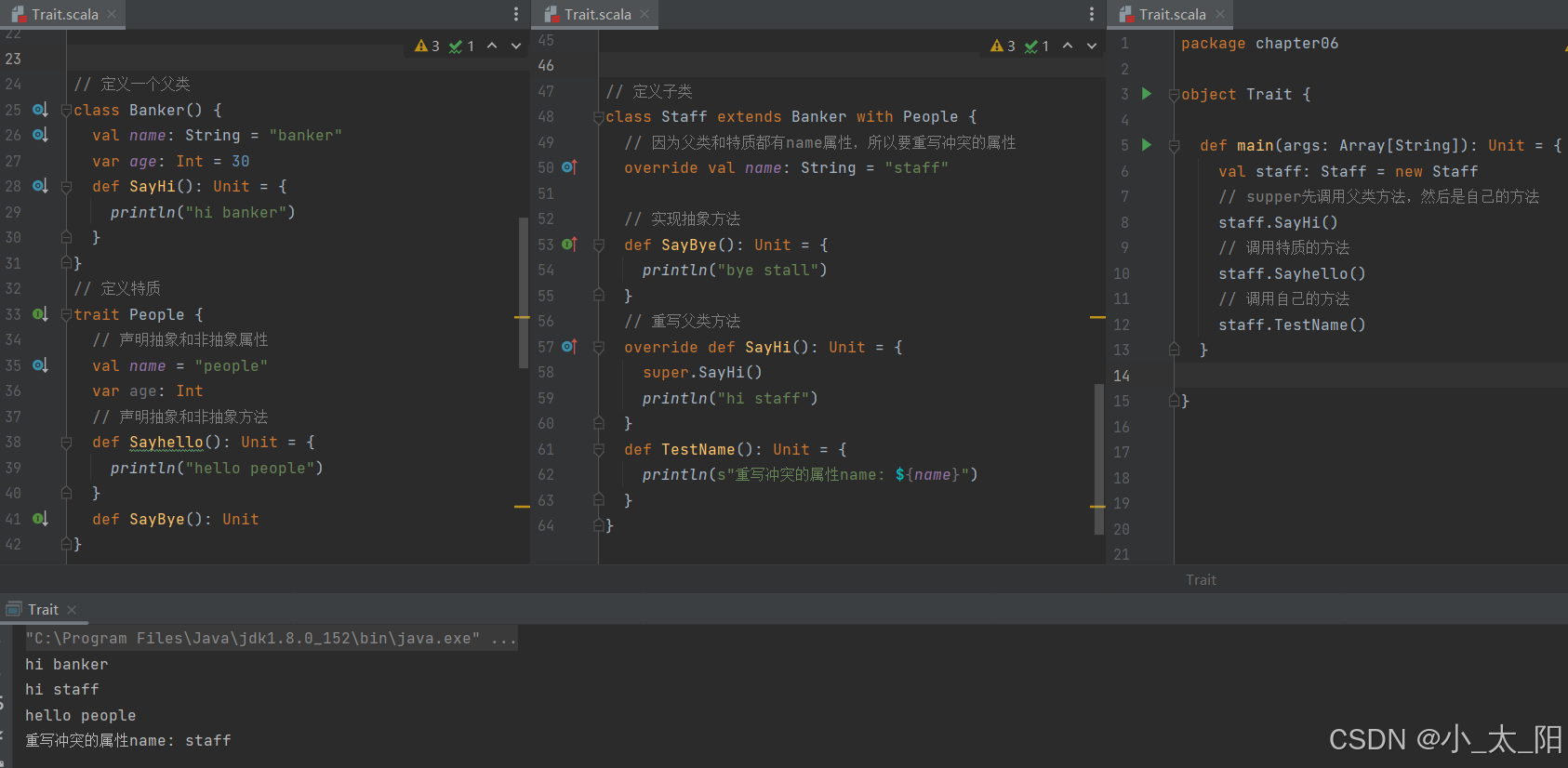
Task: Click upper warning stripe marker in left editor
Action: point(522,318)
